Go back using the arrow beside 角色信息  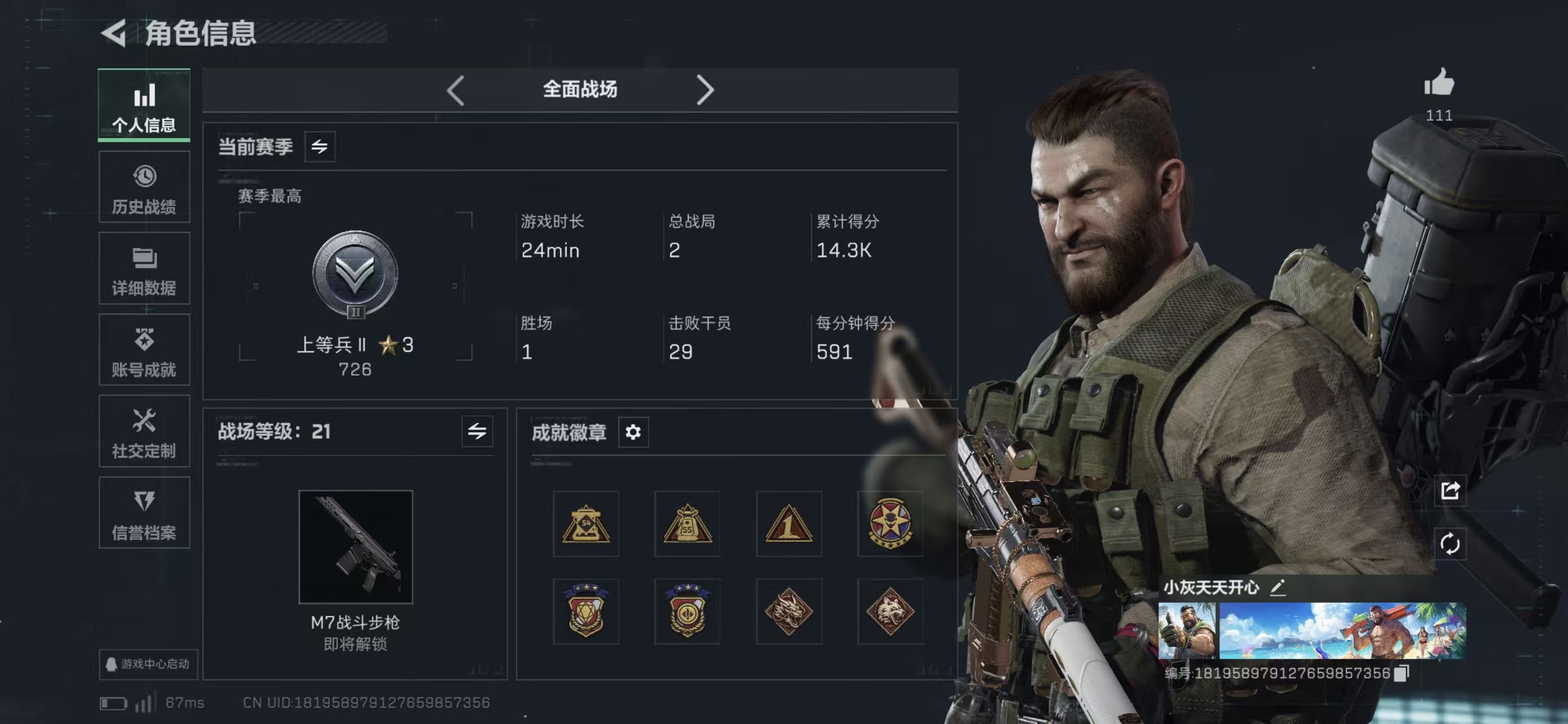coord(114,33)
